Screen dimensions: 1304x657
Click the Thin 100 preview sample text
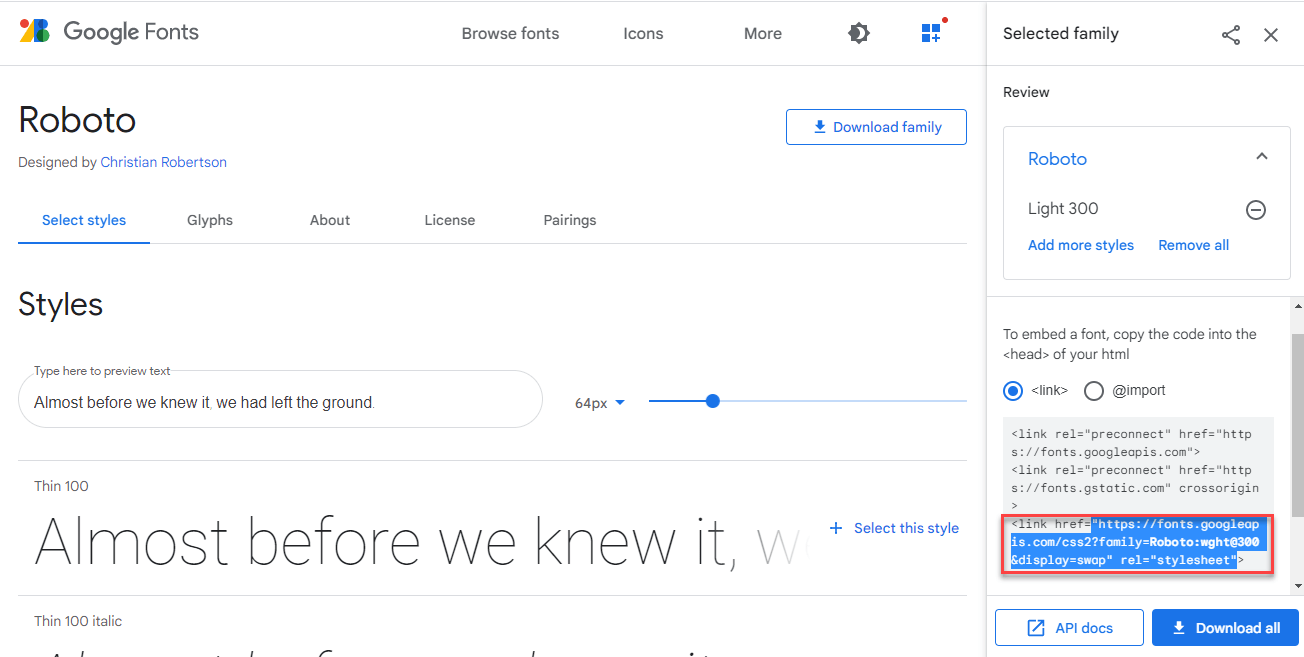(x=420, y=544)
